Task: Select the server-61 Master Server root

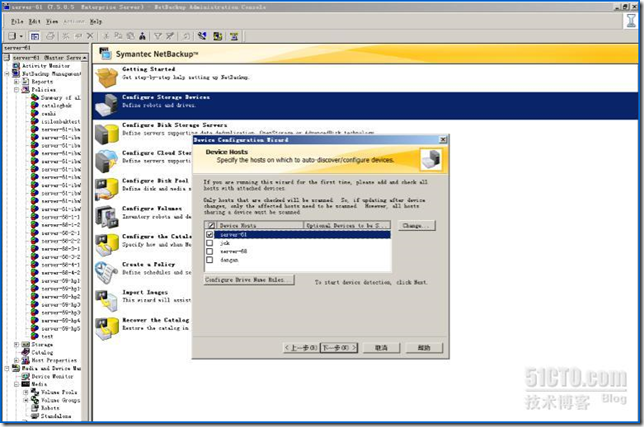Action: pyautogui.click(x=46, y=58)
